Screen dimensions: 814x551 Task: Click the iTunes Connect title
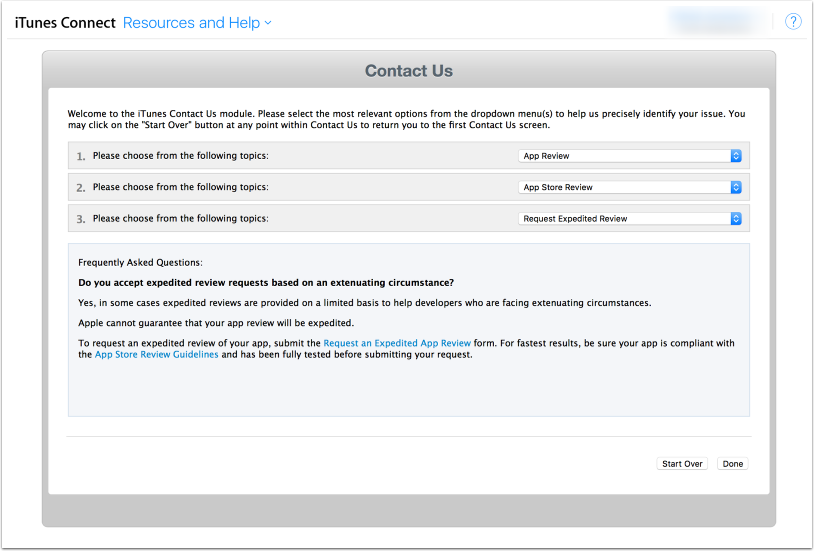(65, 23)
